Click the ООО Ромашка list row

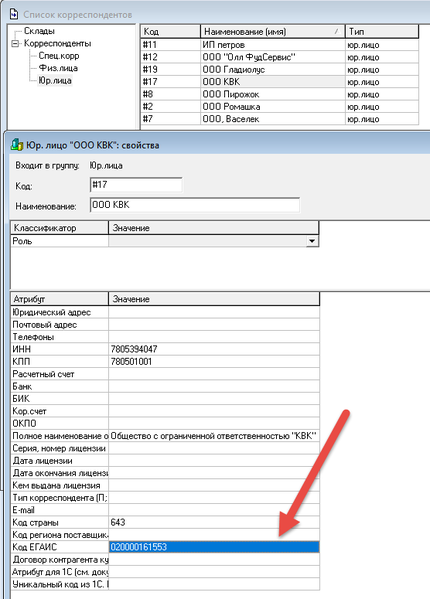point(280,107)
